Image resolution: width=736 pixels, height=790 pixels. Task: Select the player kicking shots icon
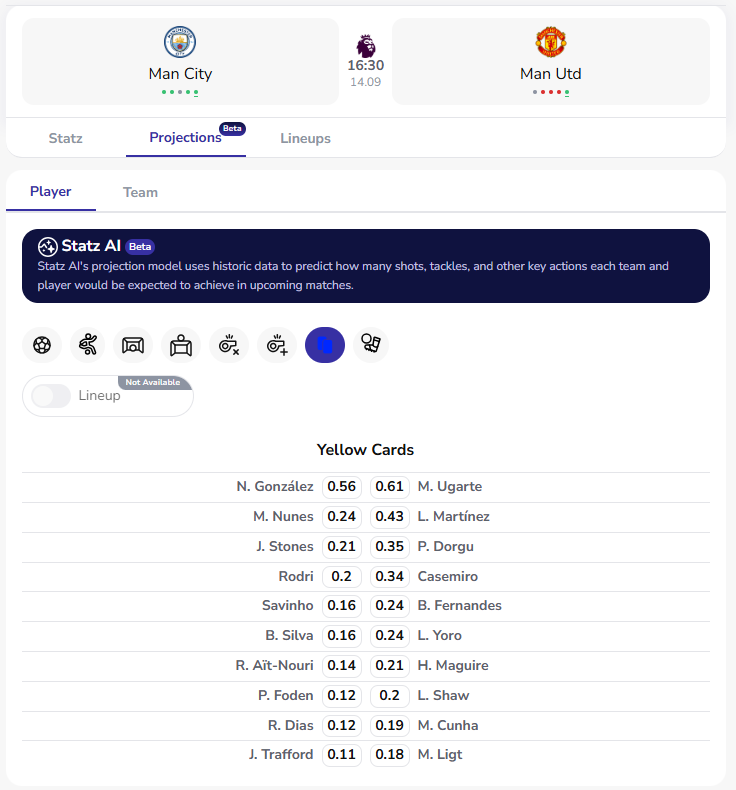coord(88,345)
